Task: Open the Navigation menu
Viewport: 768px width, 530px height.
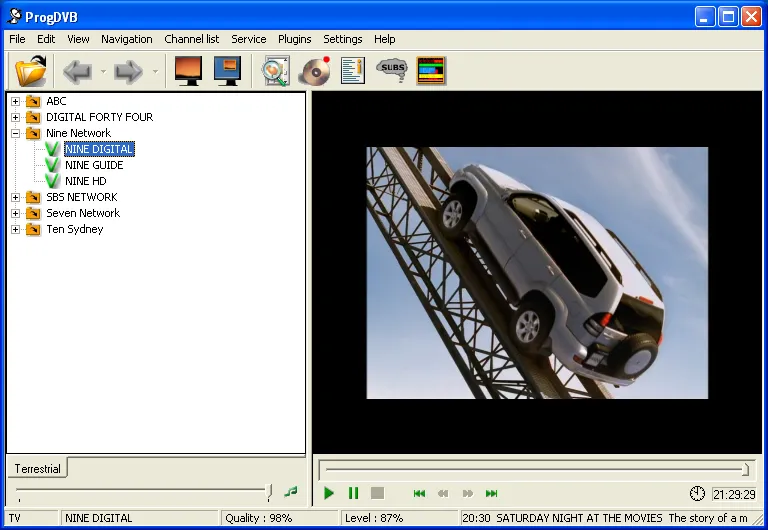Action: [127, 39]
